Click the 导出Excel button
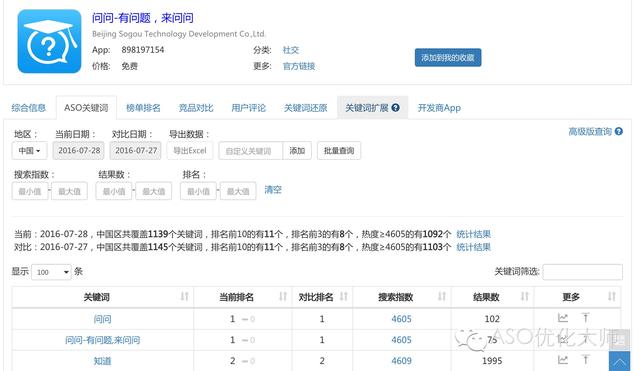The image size is (640, 371). [190, 151]
